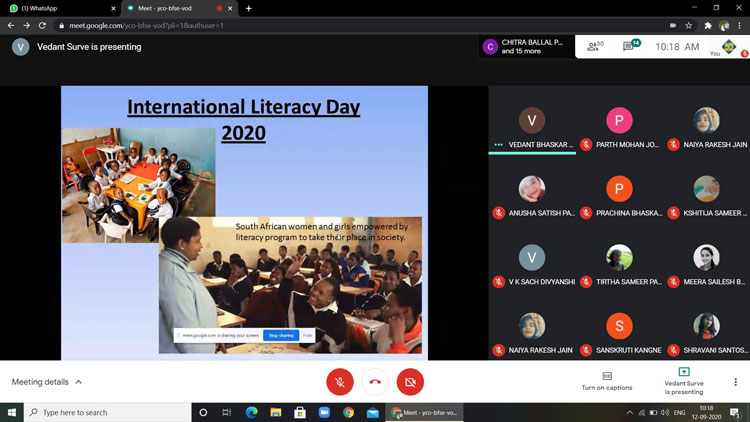Open the three-dot more options menu in Meet
The height and width of the screenshot is (422, 750).
click(735, 381)
